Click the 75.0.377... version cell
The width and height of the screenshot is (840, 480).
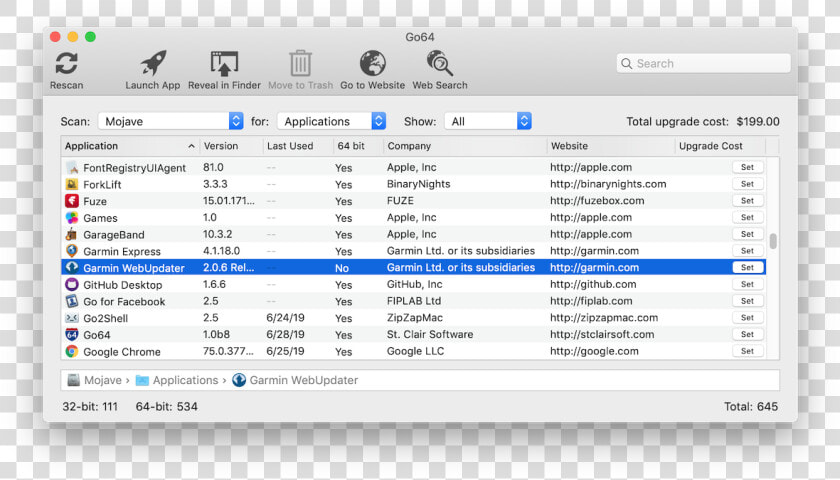pos(228,351)
